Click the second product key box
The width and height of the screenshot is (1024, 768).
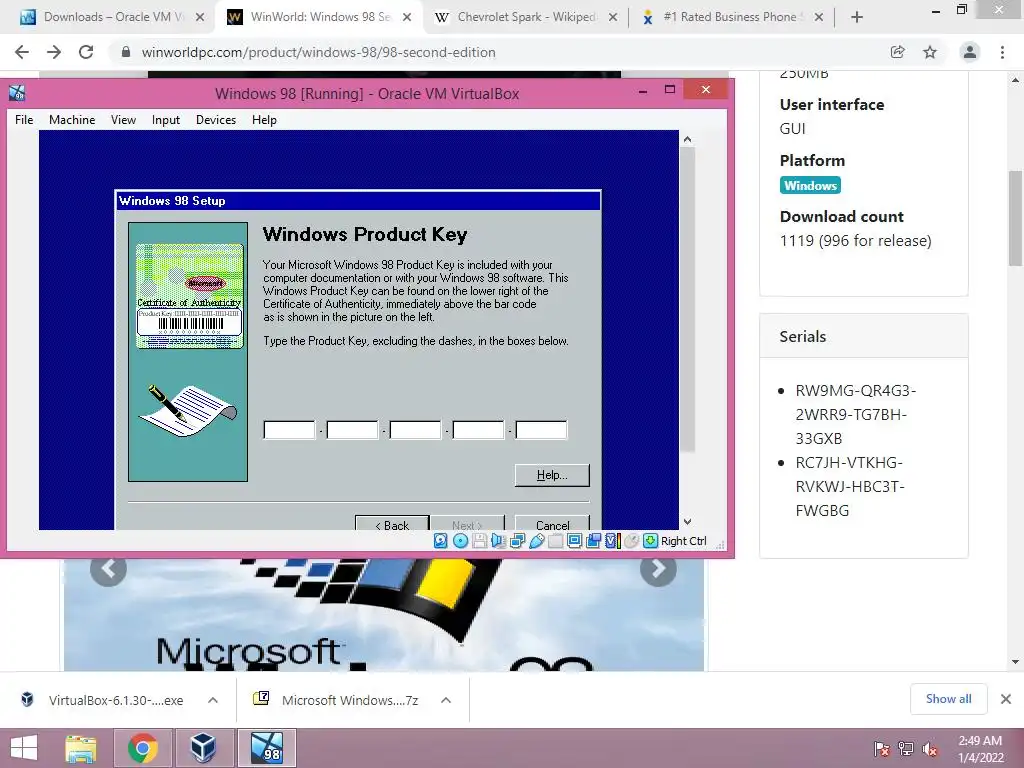click(x=352, y=430)
